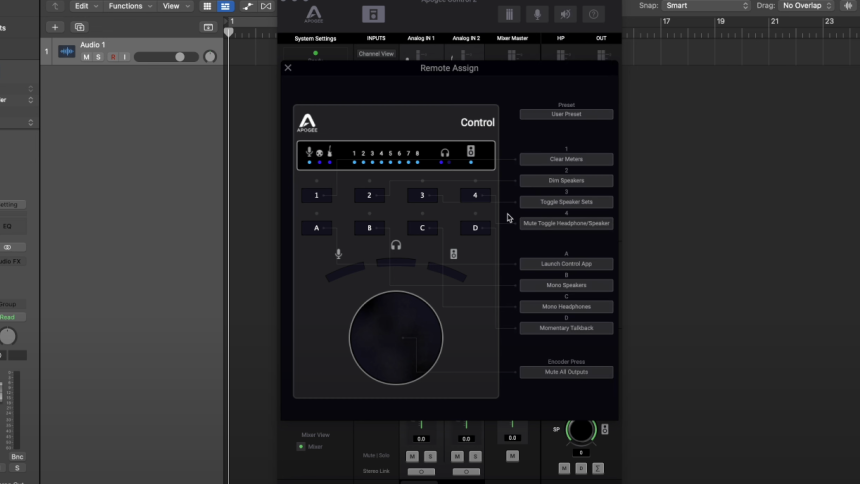
Task: Click the duplicate track icon
Action: click(x=80, y=27)
